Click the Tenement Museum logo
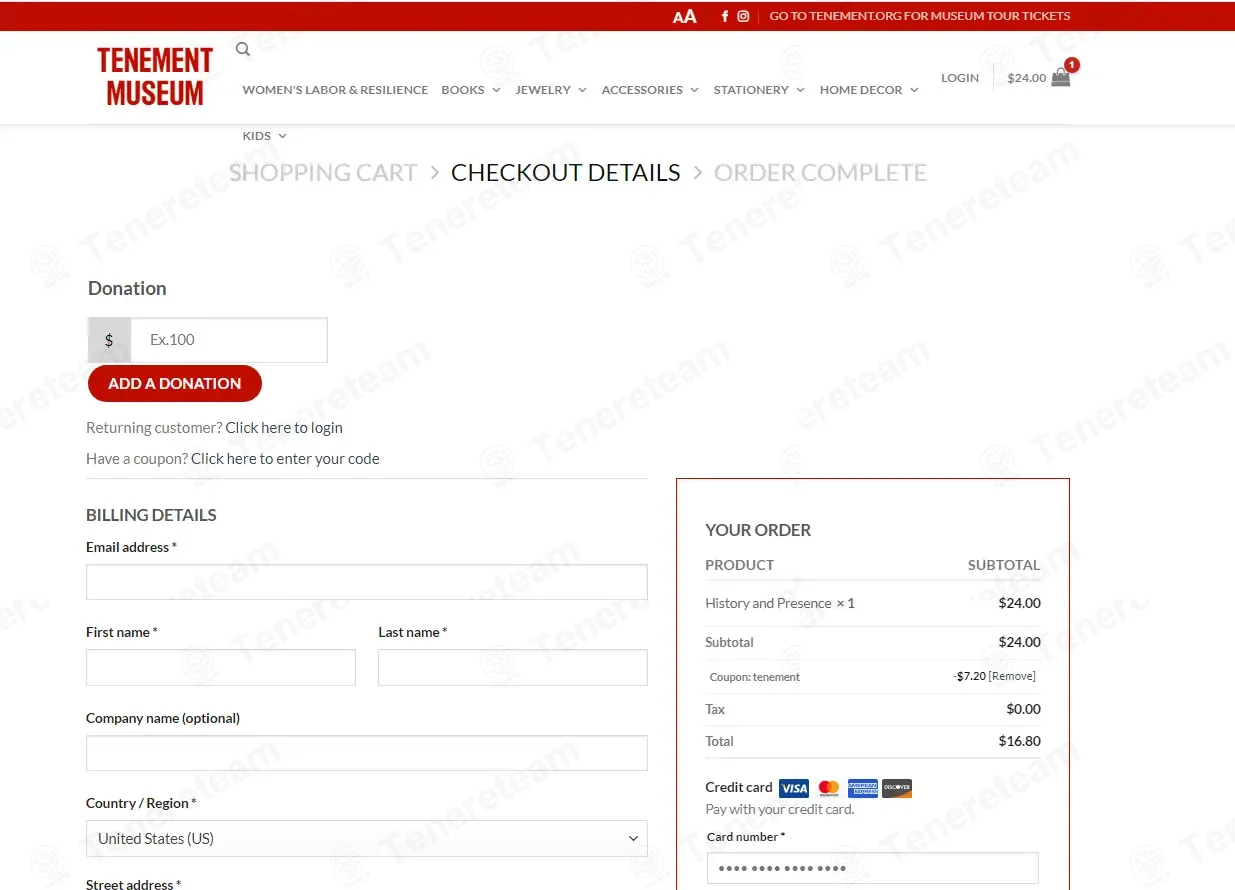The width and height of the screenshot is (1235, 890). tap(155, 77)
